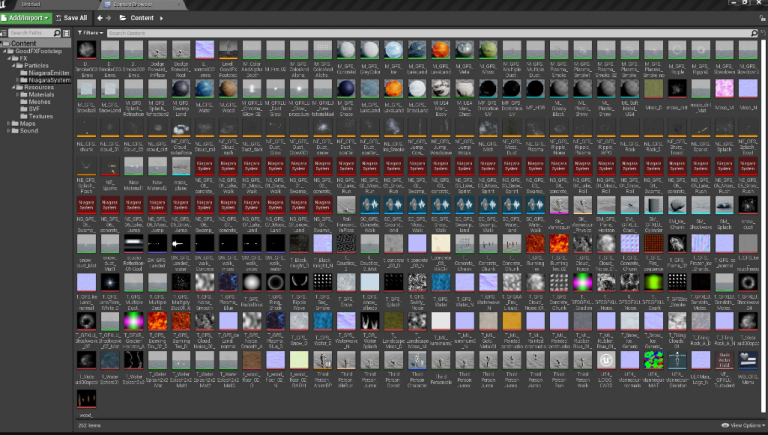Select the brown M_GFS_Wood sphere material

point(228,89)
